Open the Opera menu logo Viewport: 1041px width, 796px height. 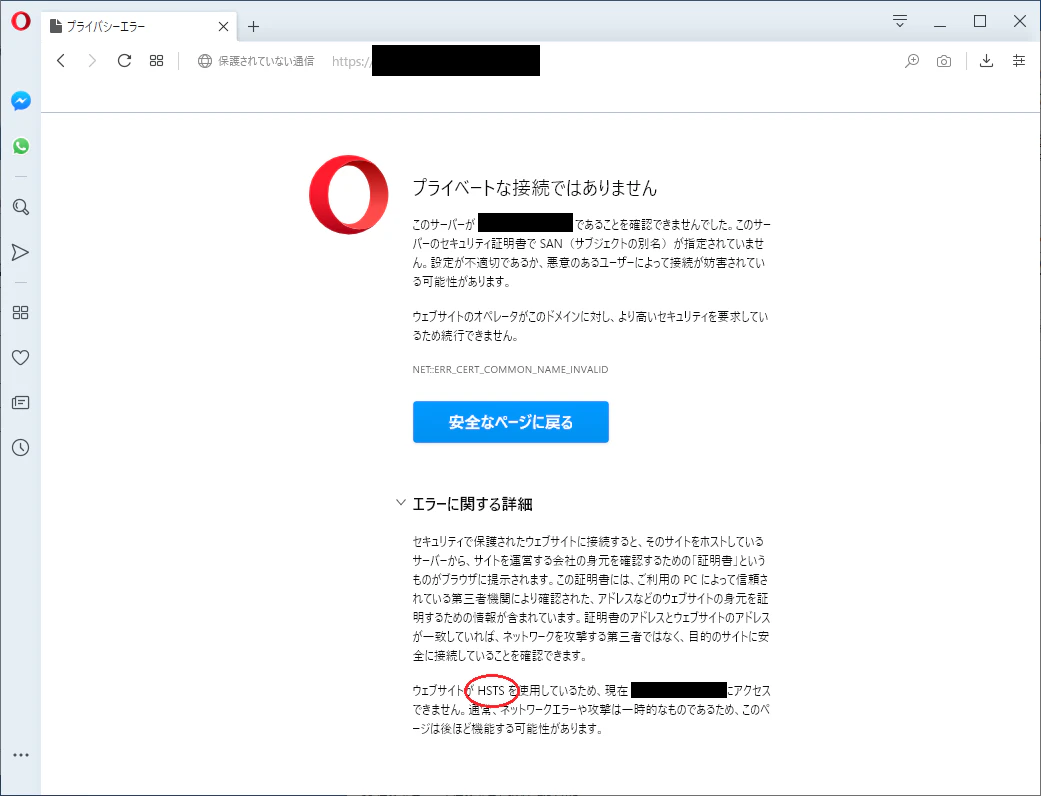[x=20, y=20]
